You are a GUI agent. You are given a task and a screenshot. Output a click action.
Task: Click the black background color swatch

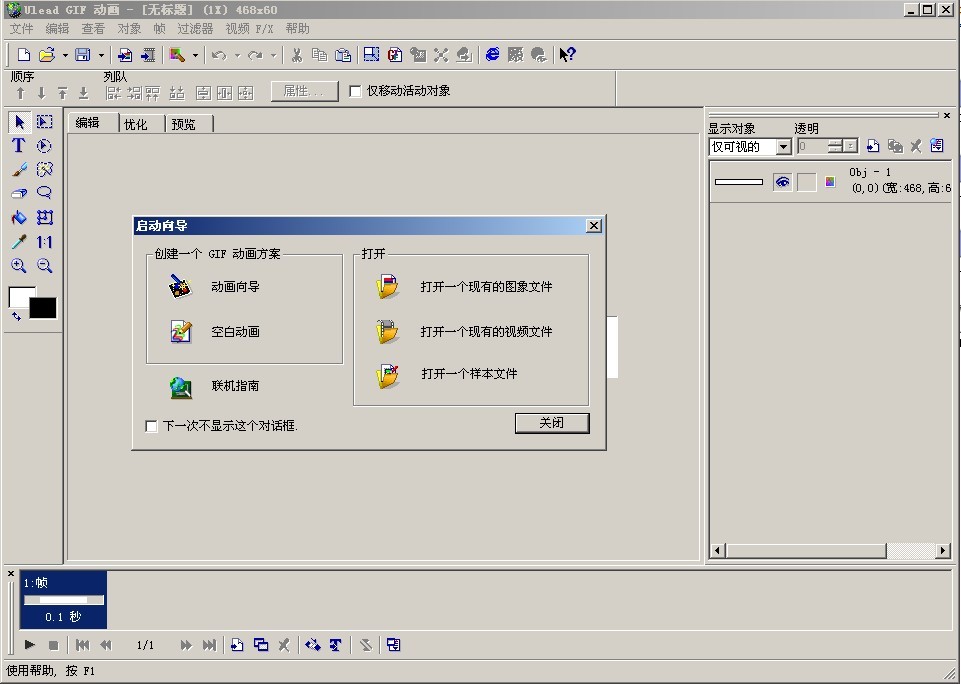pyautogui.click(x=43, y=308)
